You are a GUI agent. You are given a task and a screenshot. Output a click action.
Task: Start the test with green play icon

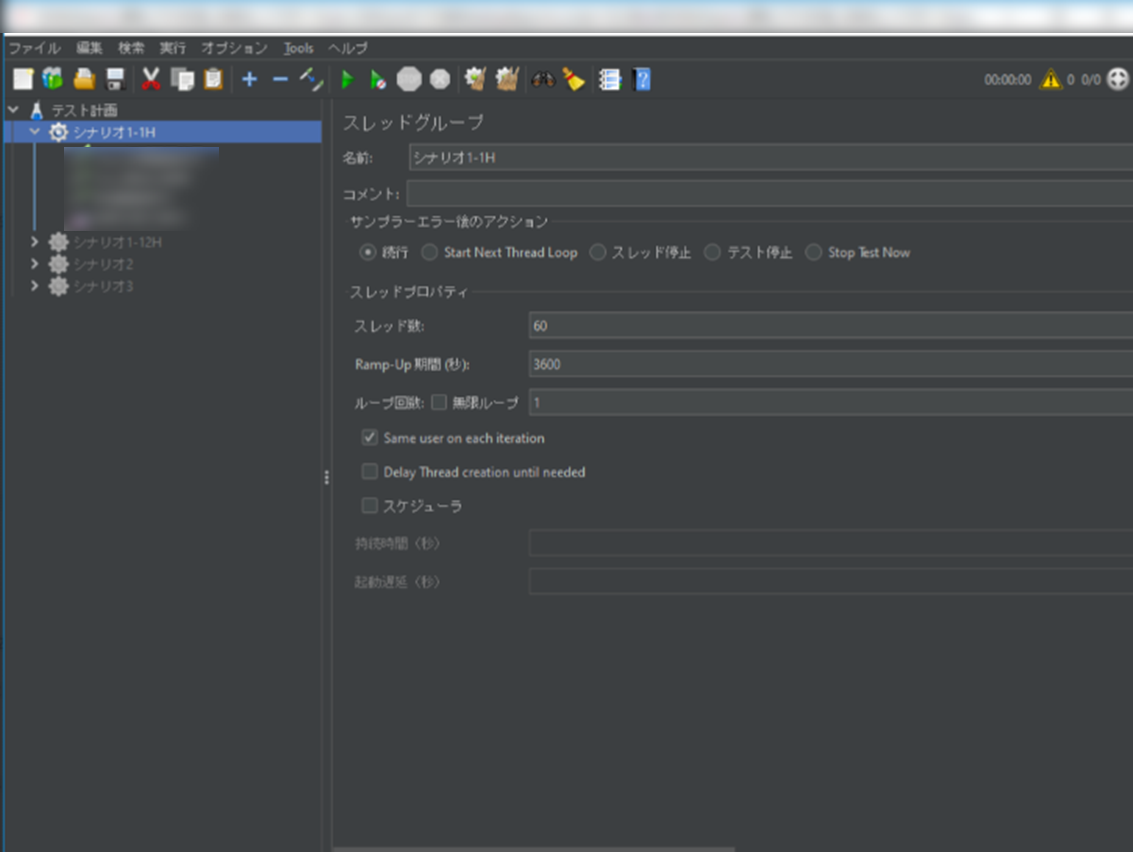(347, 79)
